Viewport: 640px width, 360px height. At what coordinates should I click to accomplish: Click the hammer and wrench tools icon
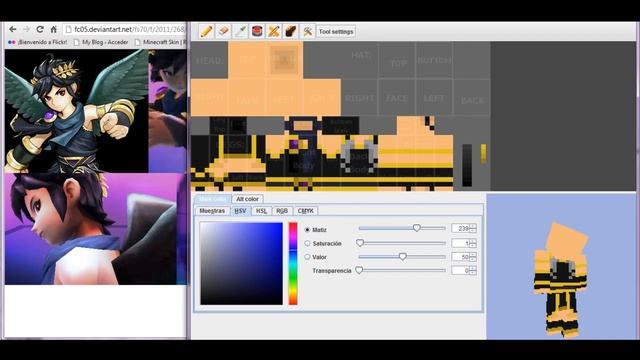[x=307, y=31]
